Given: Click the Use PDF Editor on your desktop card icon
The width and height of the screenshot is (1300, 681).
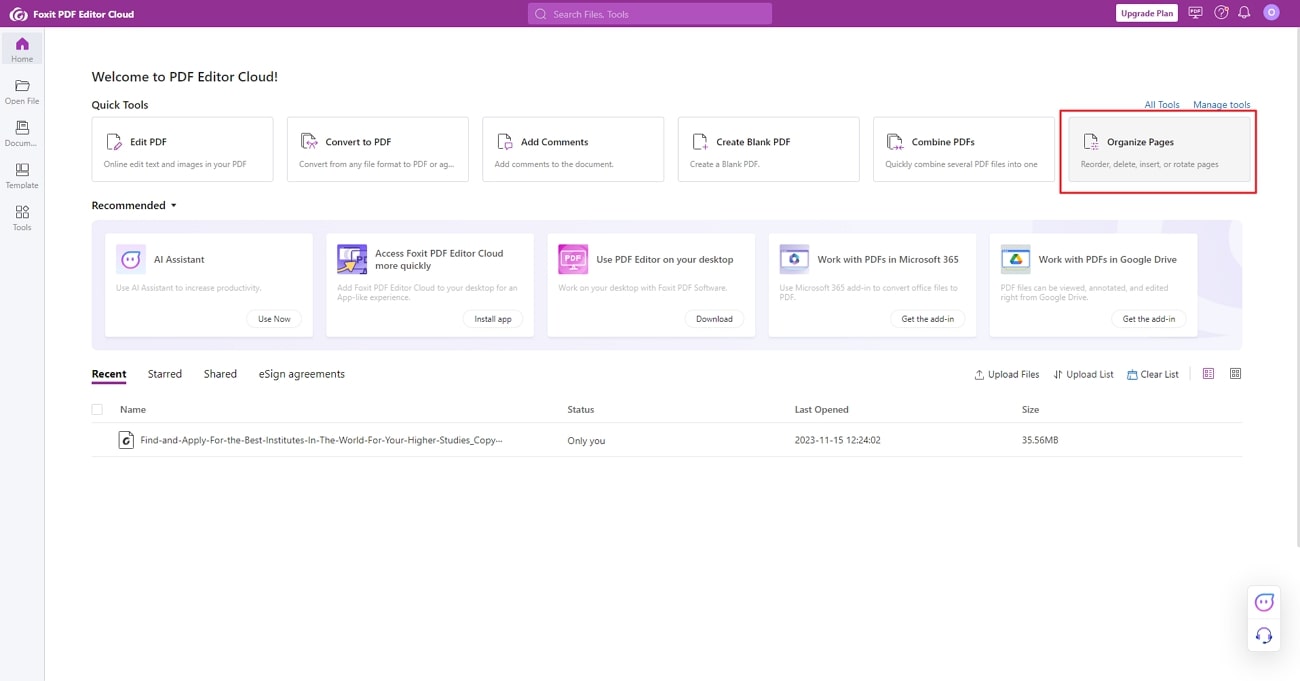Looking at the screenshot, I should tap(573, 259).
